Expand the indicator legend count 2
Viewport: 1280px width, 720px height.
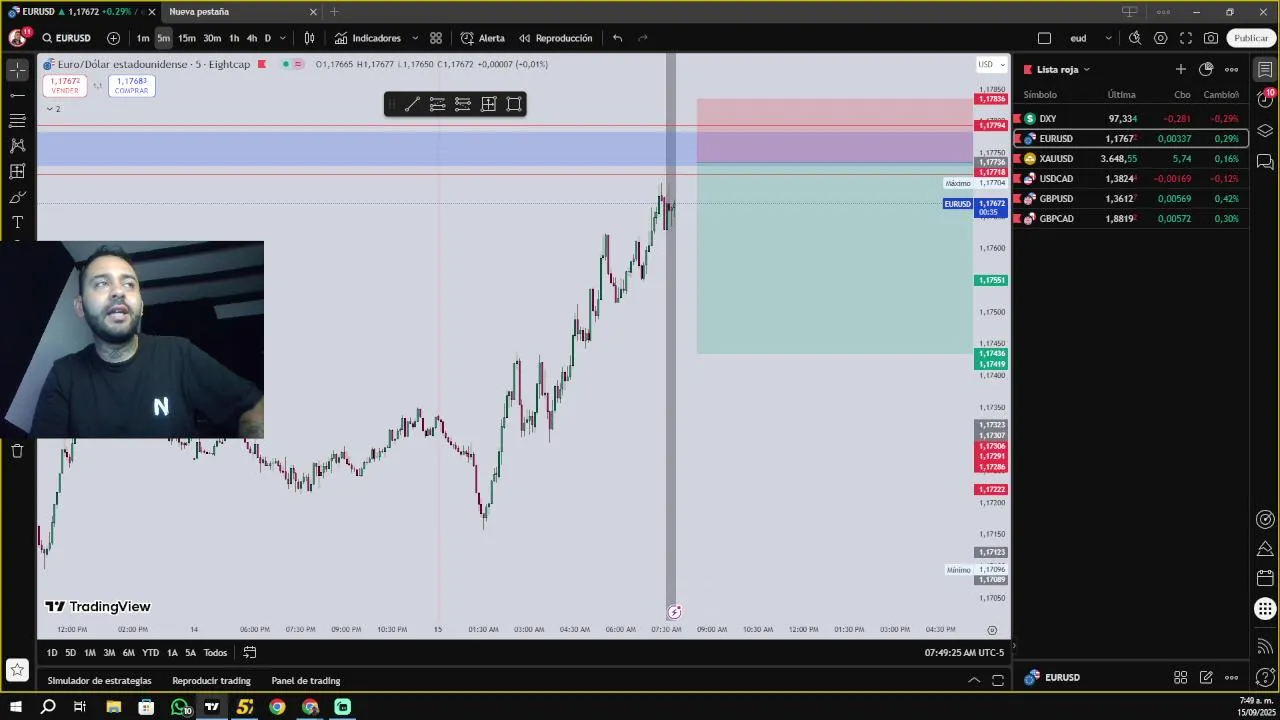(53, 108)
